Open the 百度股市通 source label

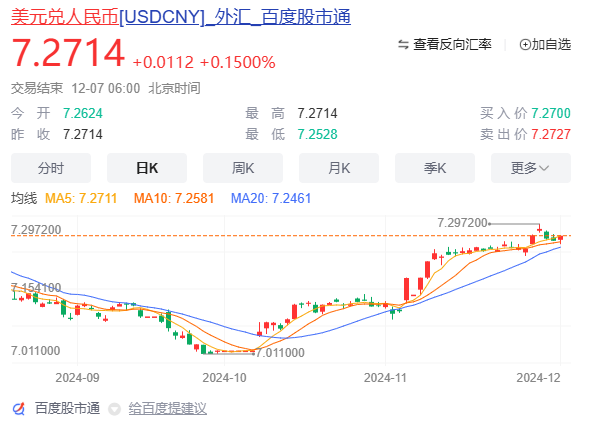click(68, 408)
